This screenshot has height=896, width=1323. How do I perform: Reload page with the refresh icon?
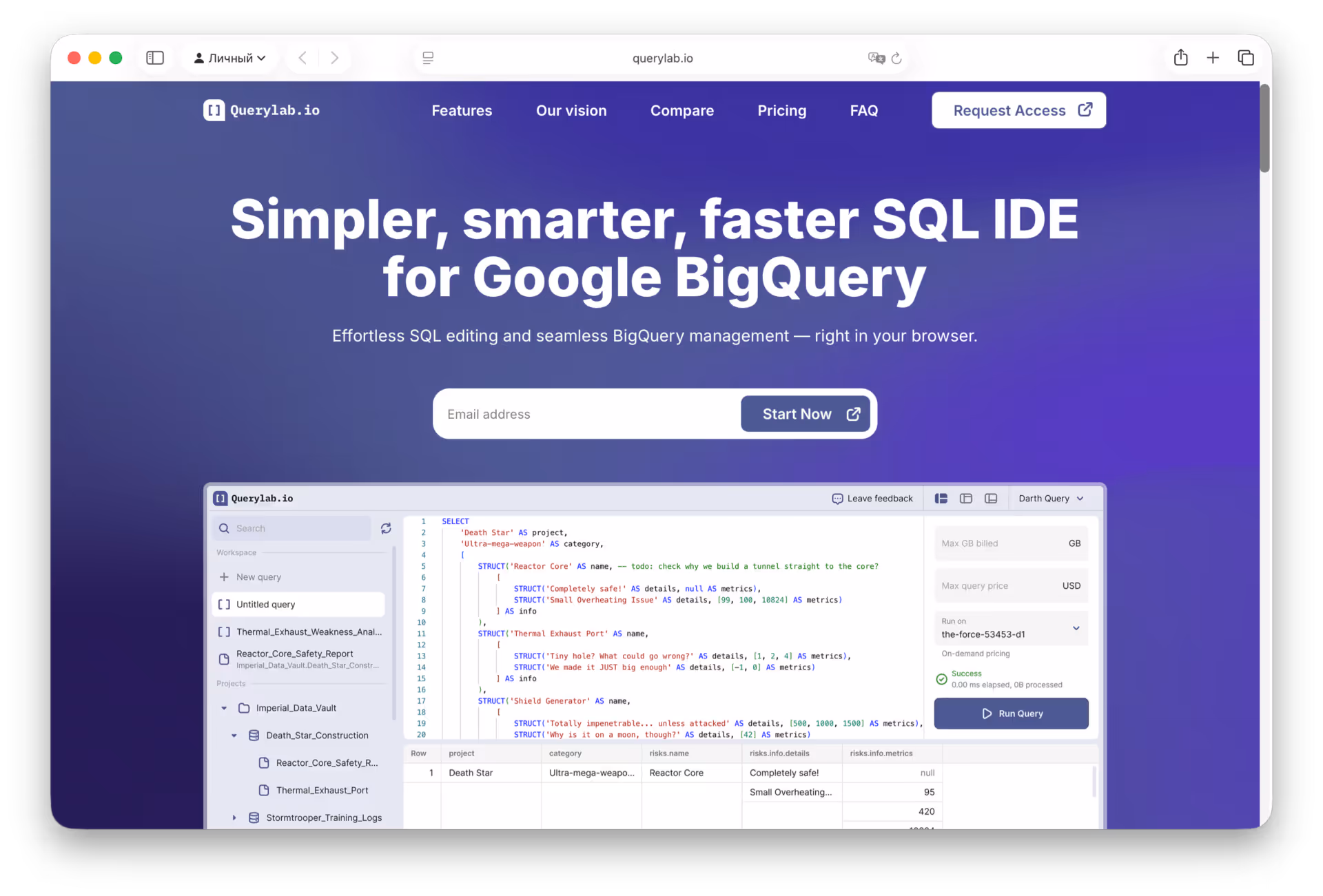[x=896, y=58]
